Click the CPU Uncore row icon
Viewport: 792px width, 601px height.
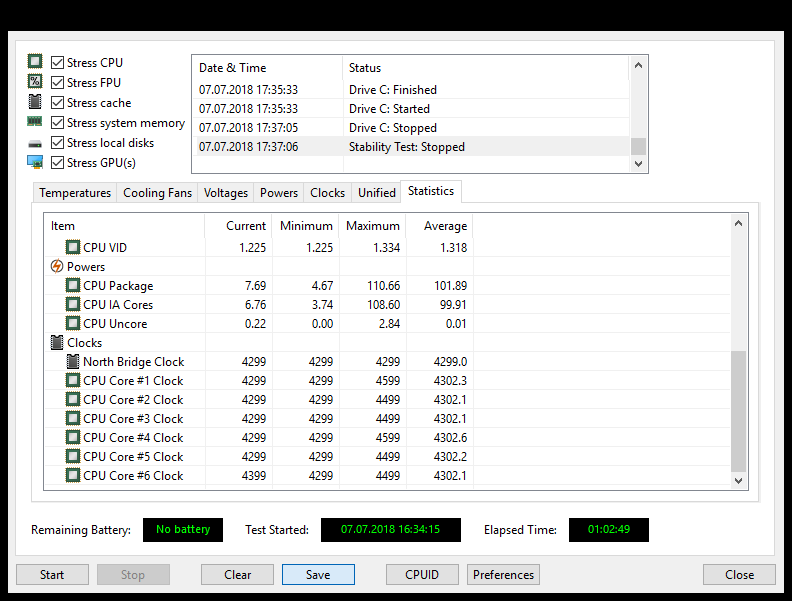coord(73,323)
